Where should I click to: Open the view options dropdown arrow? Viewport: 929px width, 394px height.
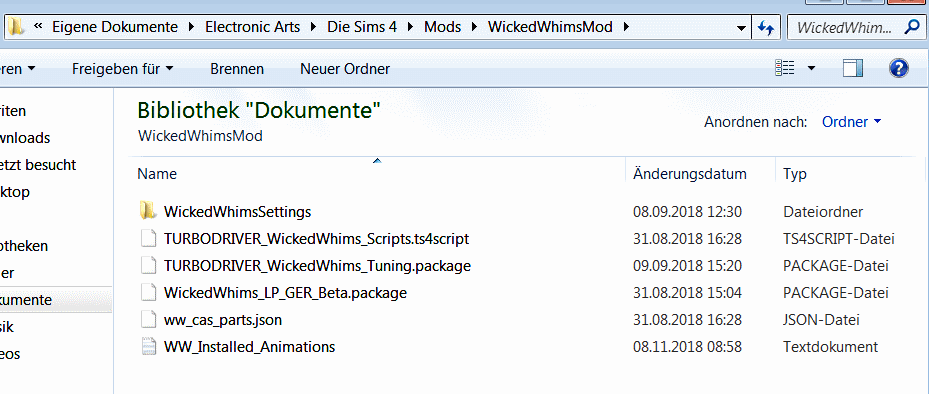point(811,68)
